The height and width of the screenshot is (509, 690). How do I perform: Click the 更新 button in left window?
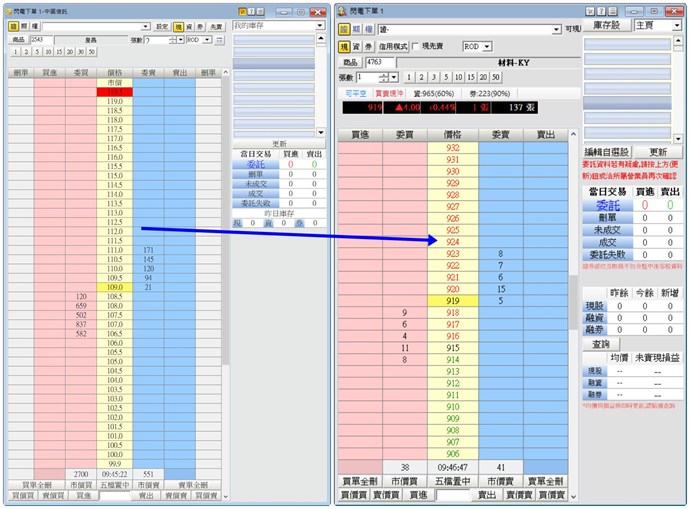tap(279, 144)
